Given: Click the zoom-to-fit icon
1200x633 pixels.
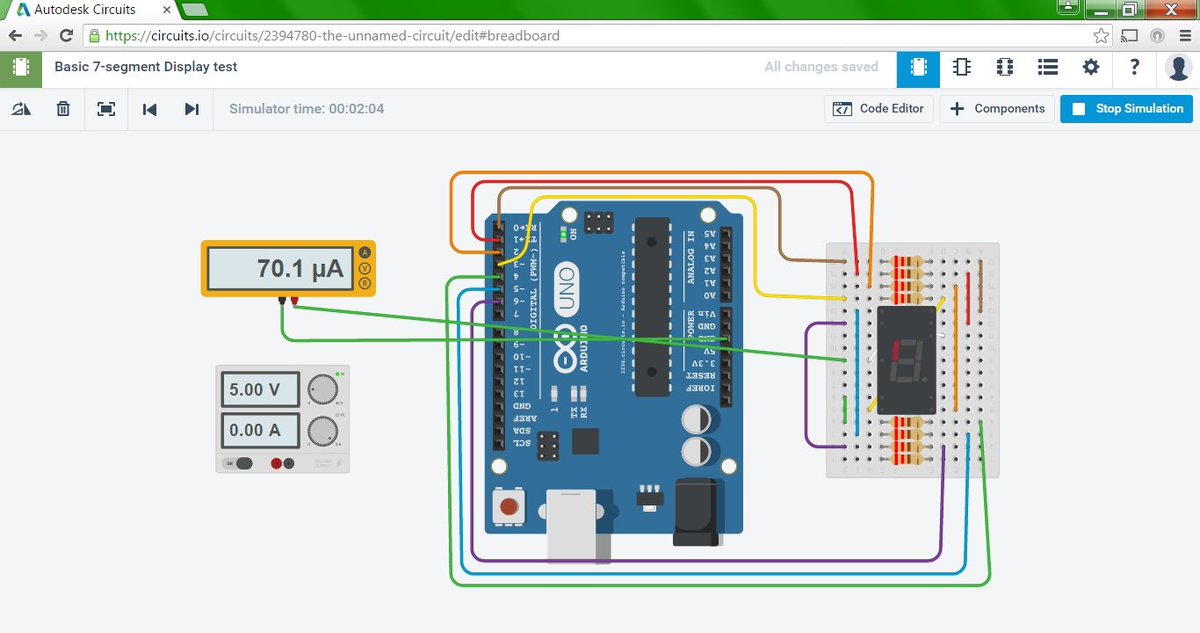Looking at the screenshot, I should [106, 109].
